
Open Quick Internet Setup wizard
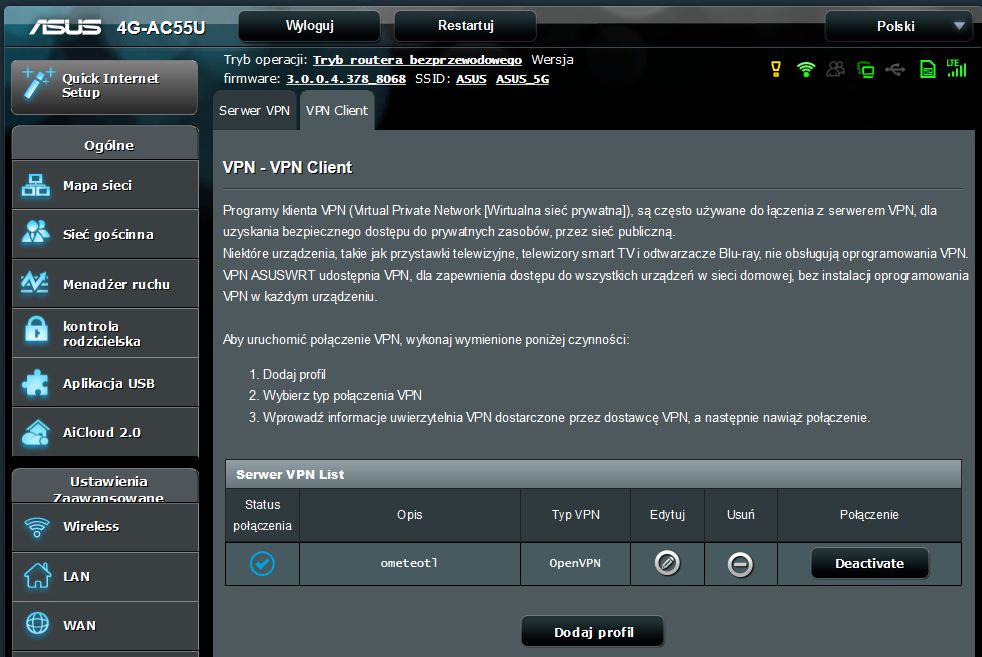105,86
